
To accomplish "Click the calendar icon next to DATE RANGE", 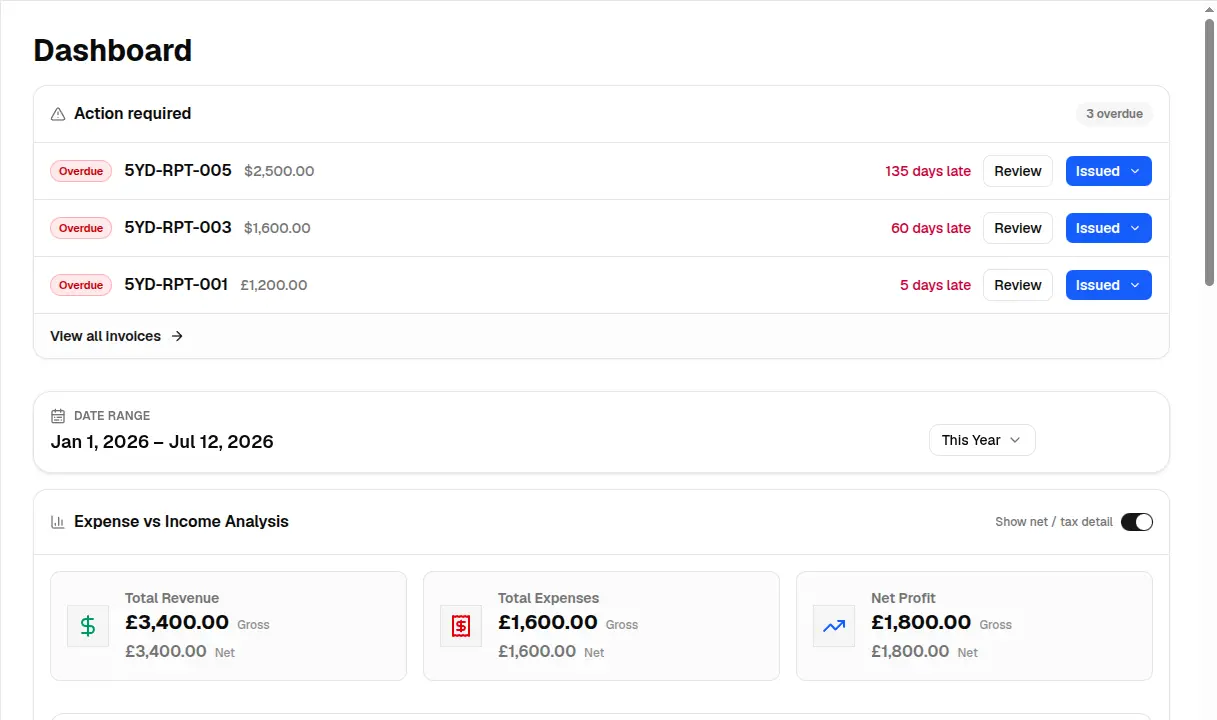I will click(x=58, y=416).
